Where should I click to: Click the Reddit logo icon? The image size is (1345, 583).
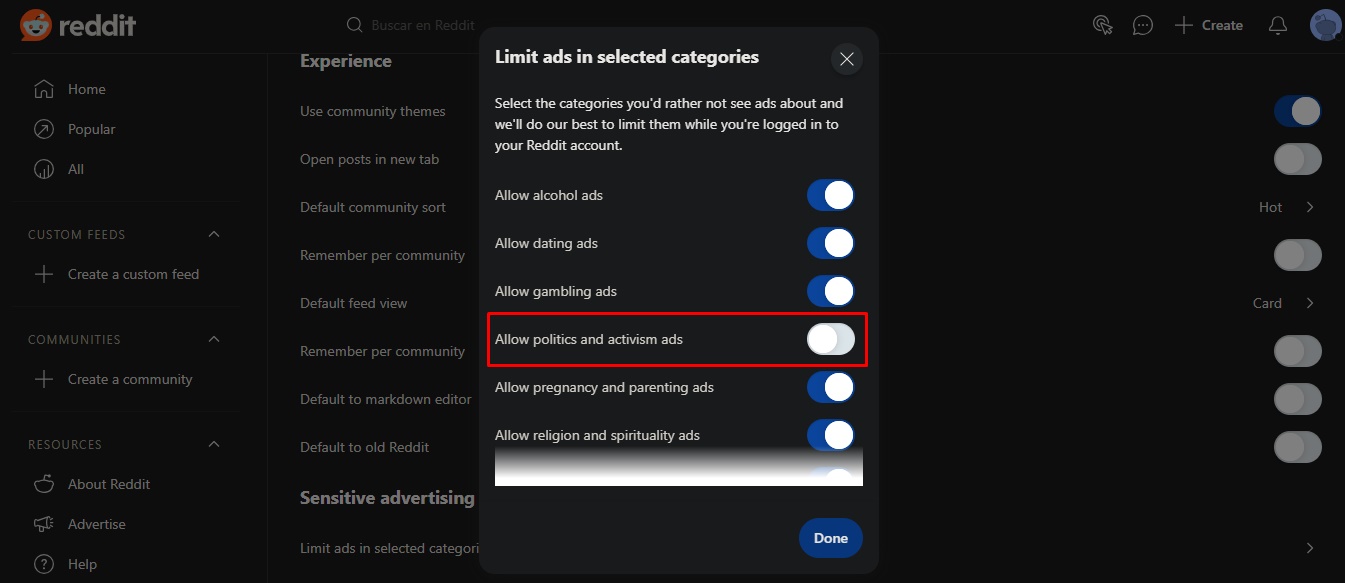pyautogui.click(x=36, y=25)
